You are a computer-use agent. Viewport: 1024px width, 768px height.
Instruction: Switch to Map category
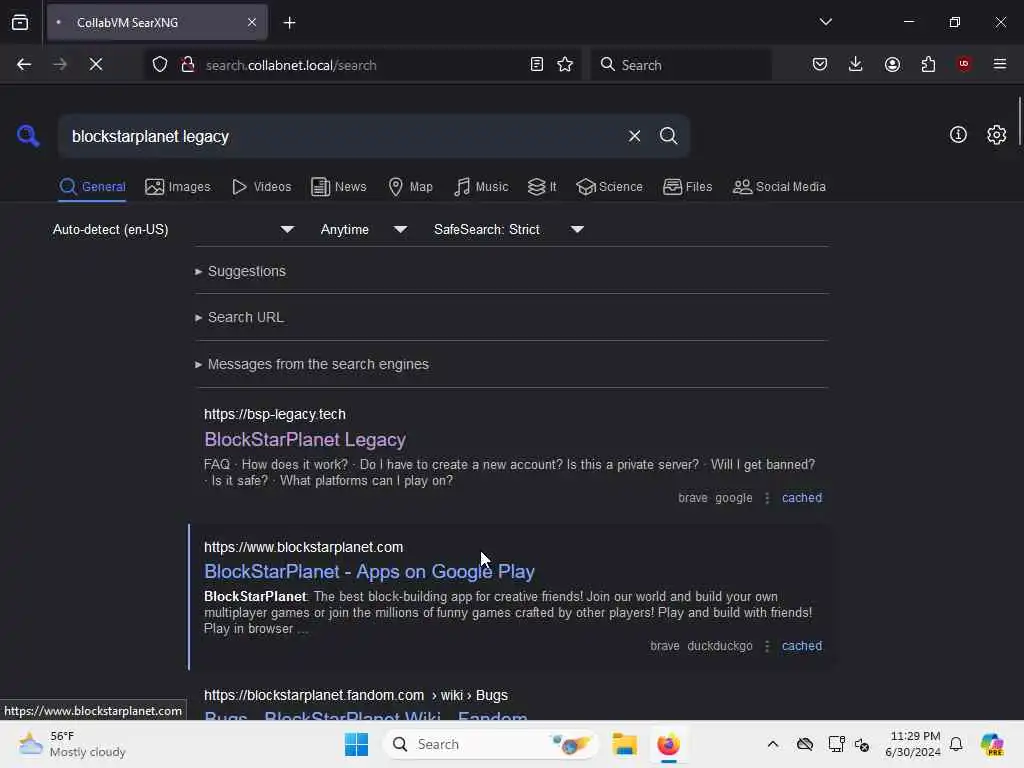410,187
